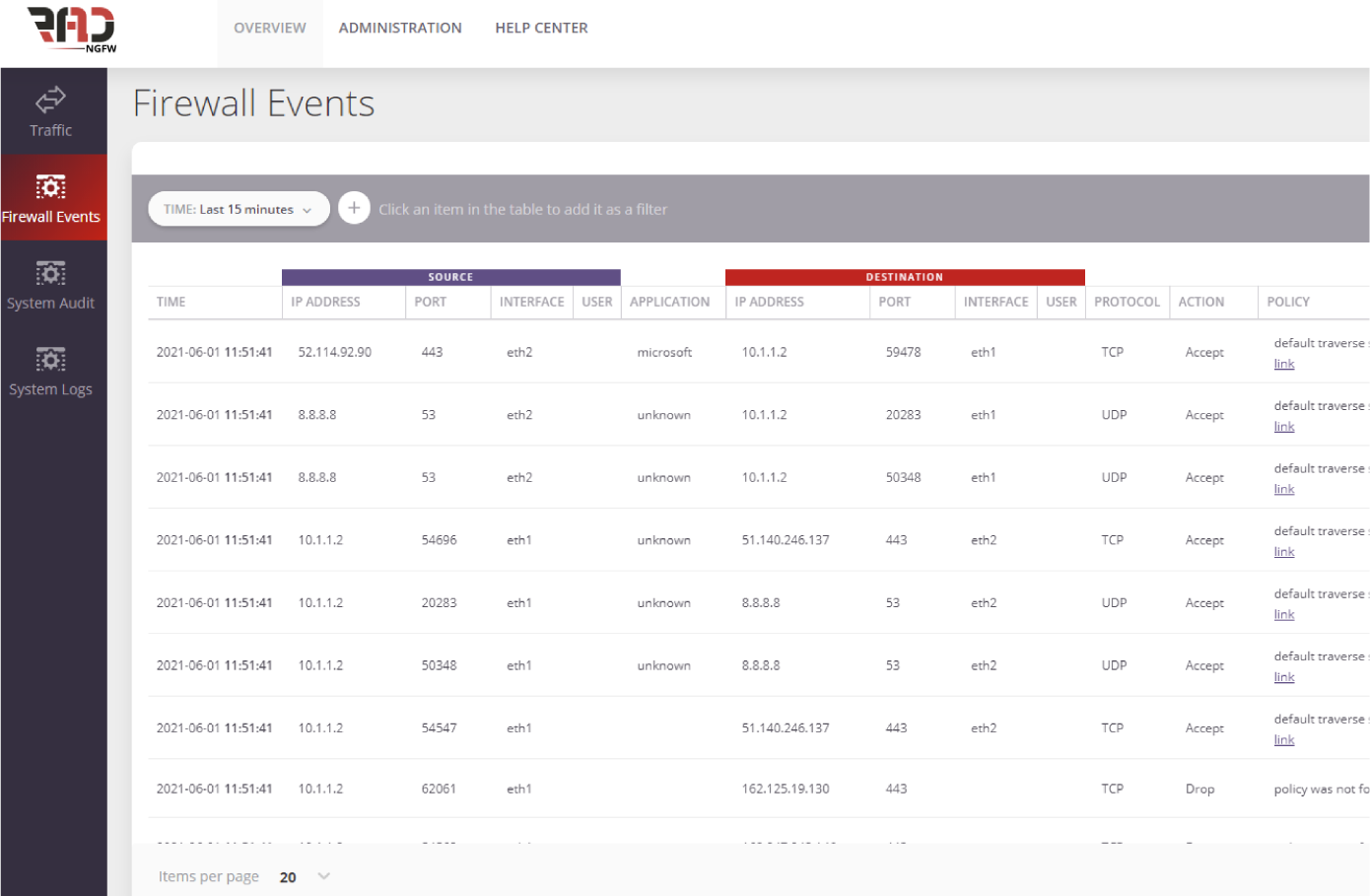Open the Help Center tab

[541, 28]
